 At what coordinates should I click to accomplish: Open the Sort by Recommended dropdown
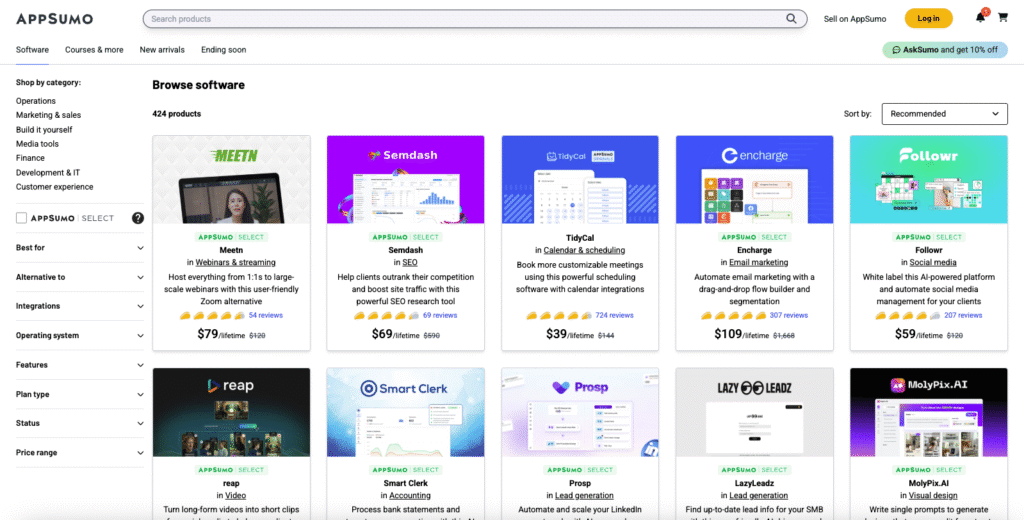point(944,114)
